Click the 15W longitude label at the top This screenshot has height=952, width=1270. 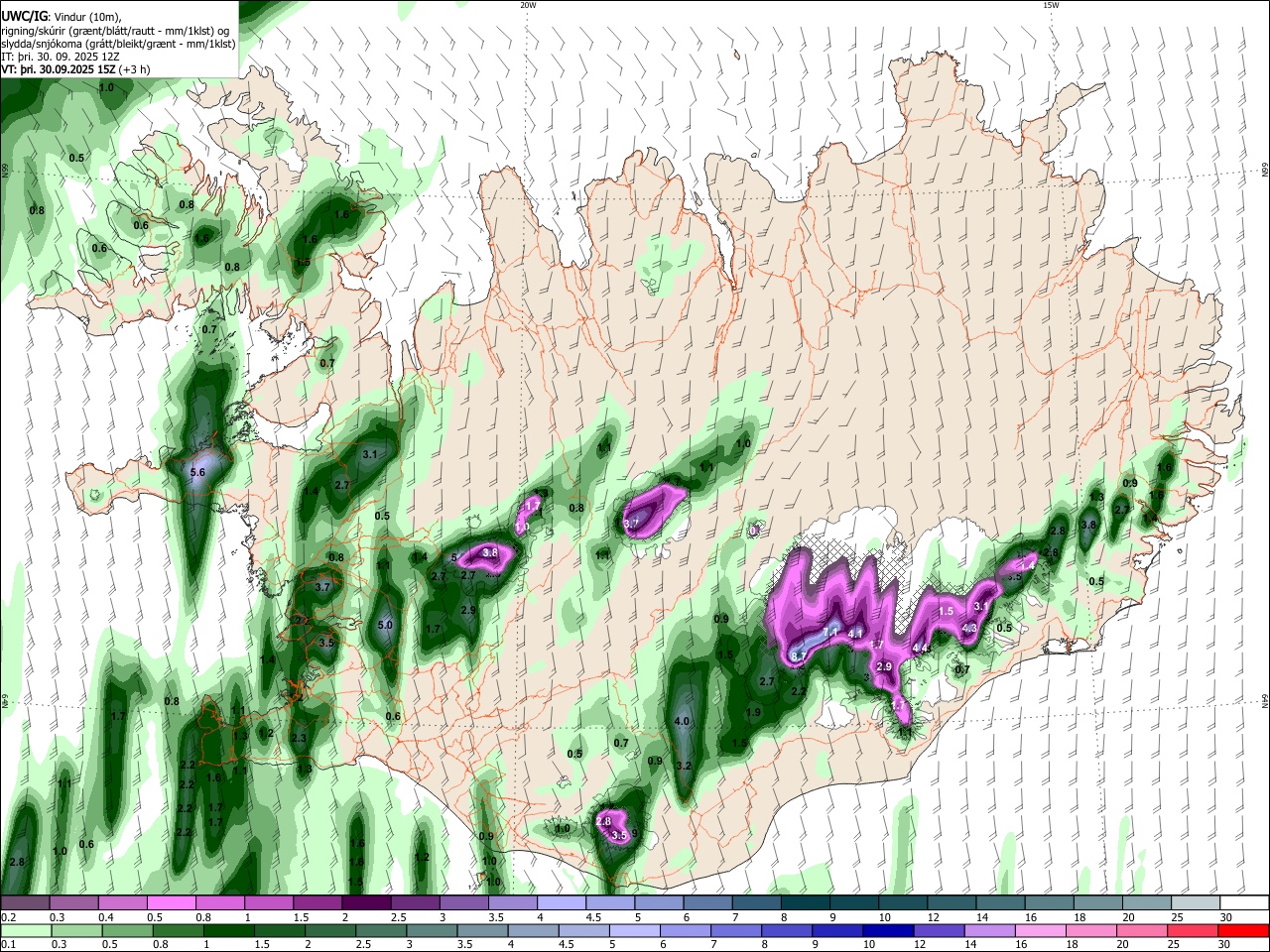(x=1051, y=5)
